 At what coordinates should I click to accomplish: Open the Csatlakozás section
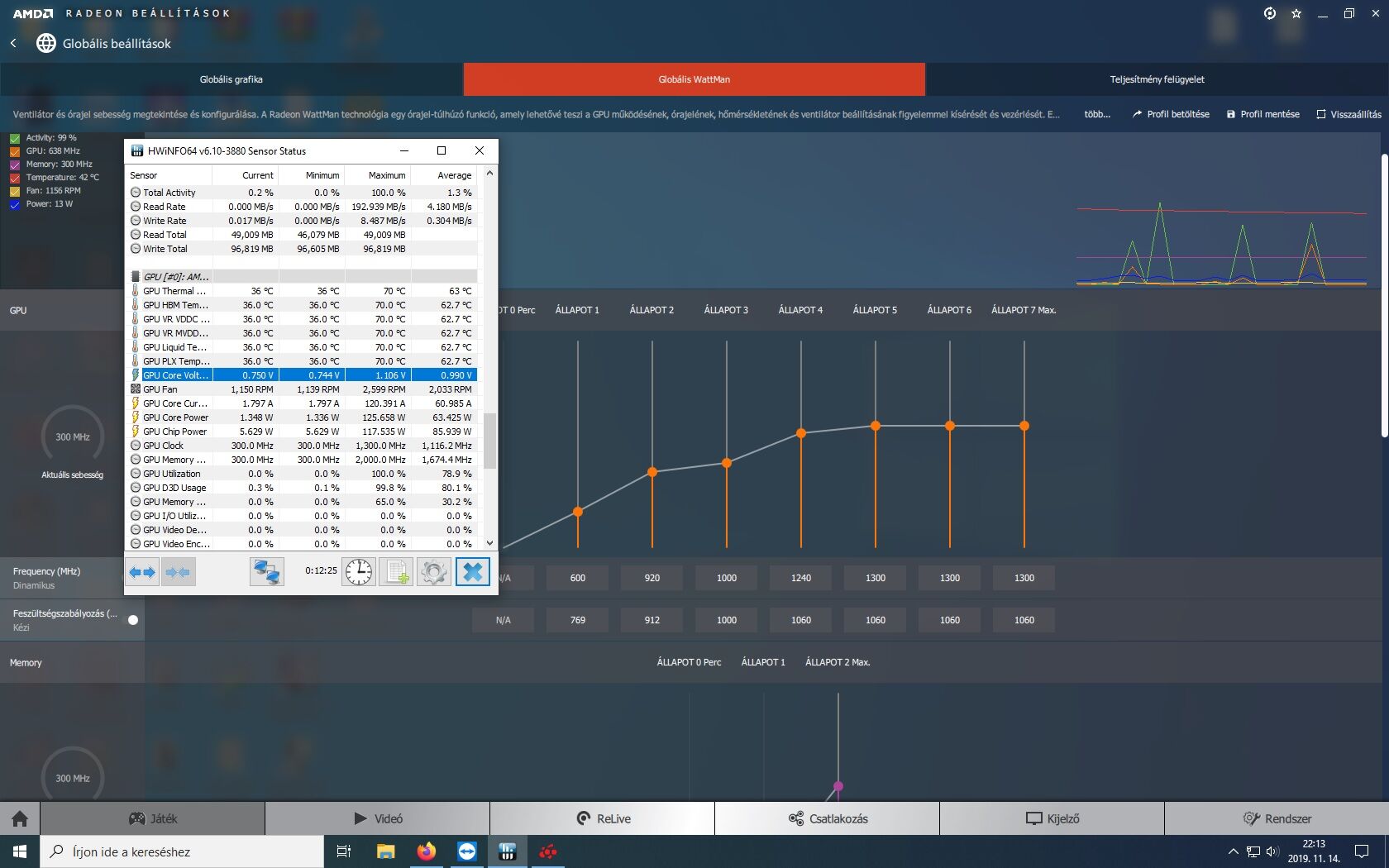[828, 818]
